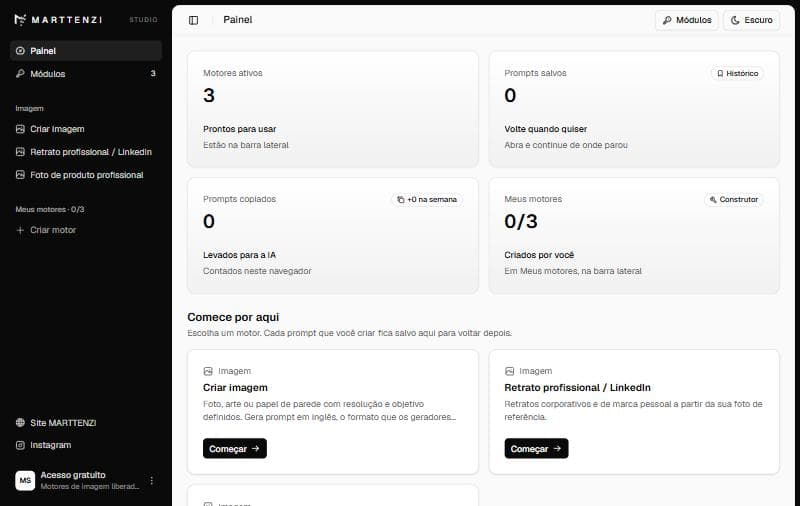Select Retrato profissional / LinkedIn sidebar item
The image size is (800, 506).
(x=86, y=152)
